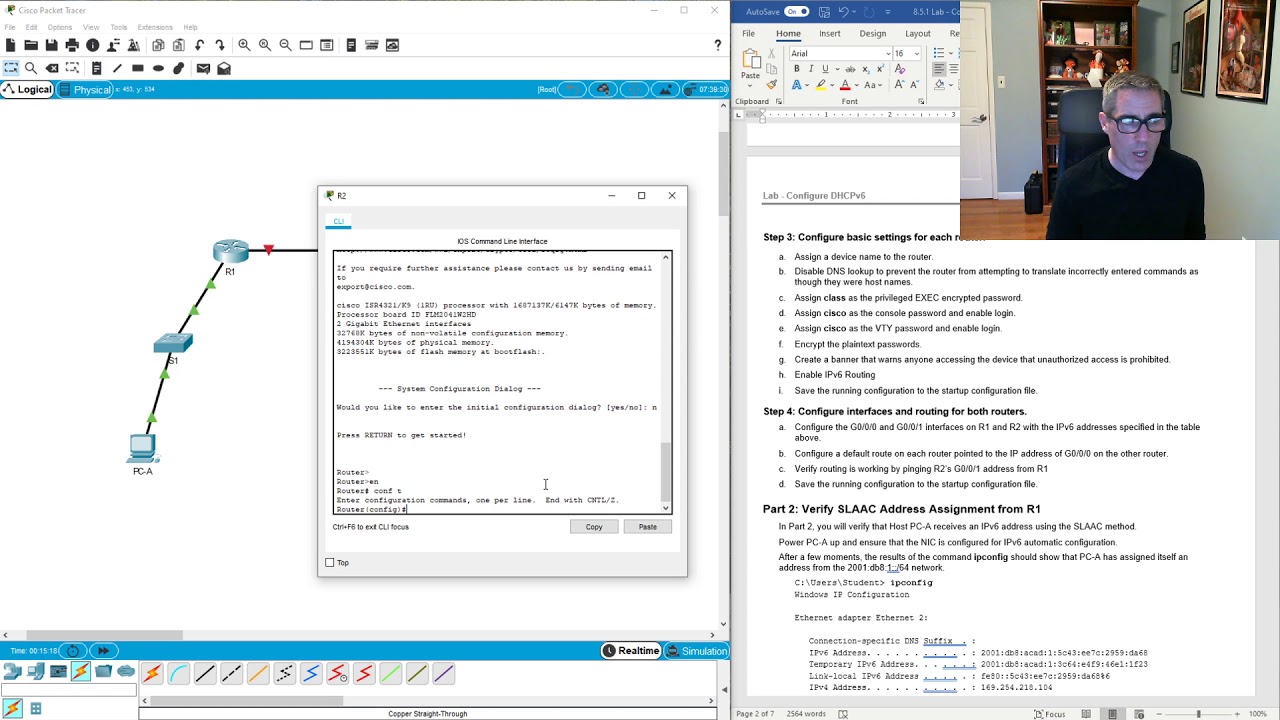Open a file in Packet Tracer
The image size is (1280, 720).
(31, 45)
